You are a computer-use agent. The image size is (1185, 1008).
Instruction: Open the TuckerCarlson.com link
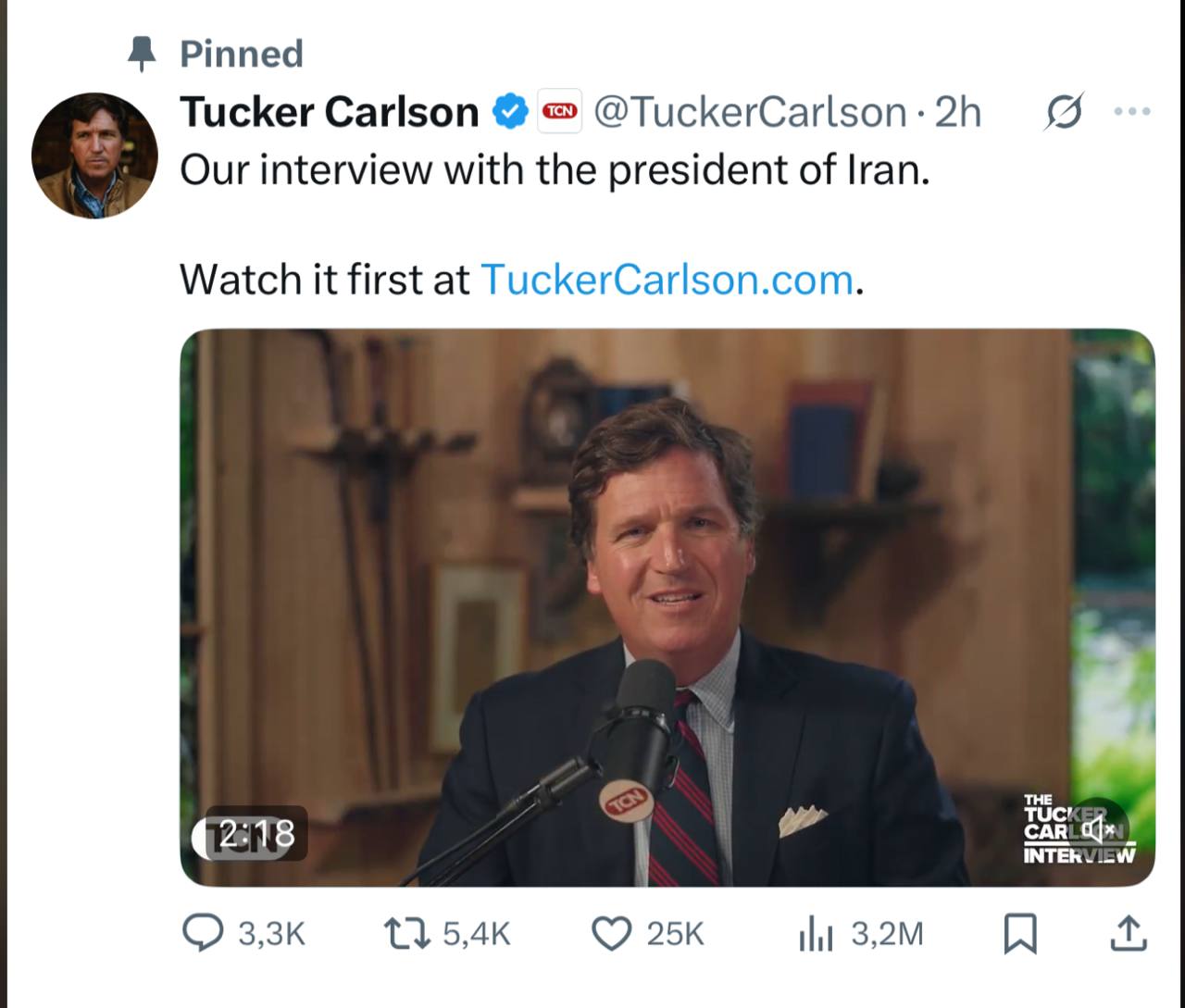(x=667, y=280)
